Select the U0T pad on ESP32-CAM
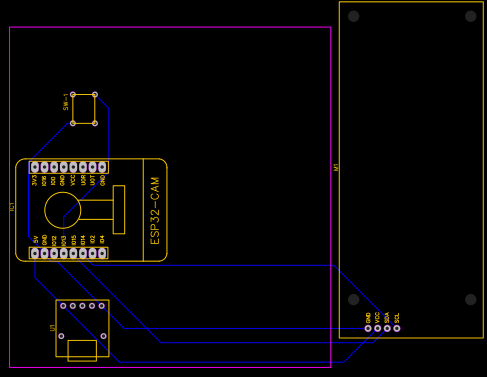 pos(93,167)
